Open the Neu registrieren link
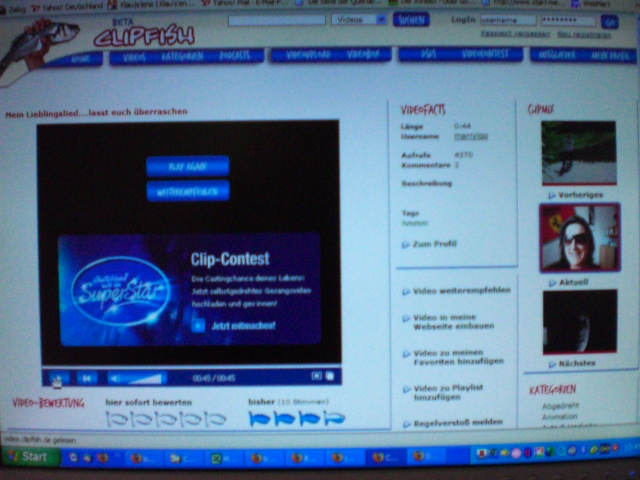This screenshot has height=480, width=640. coord(584,35)
